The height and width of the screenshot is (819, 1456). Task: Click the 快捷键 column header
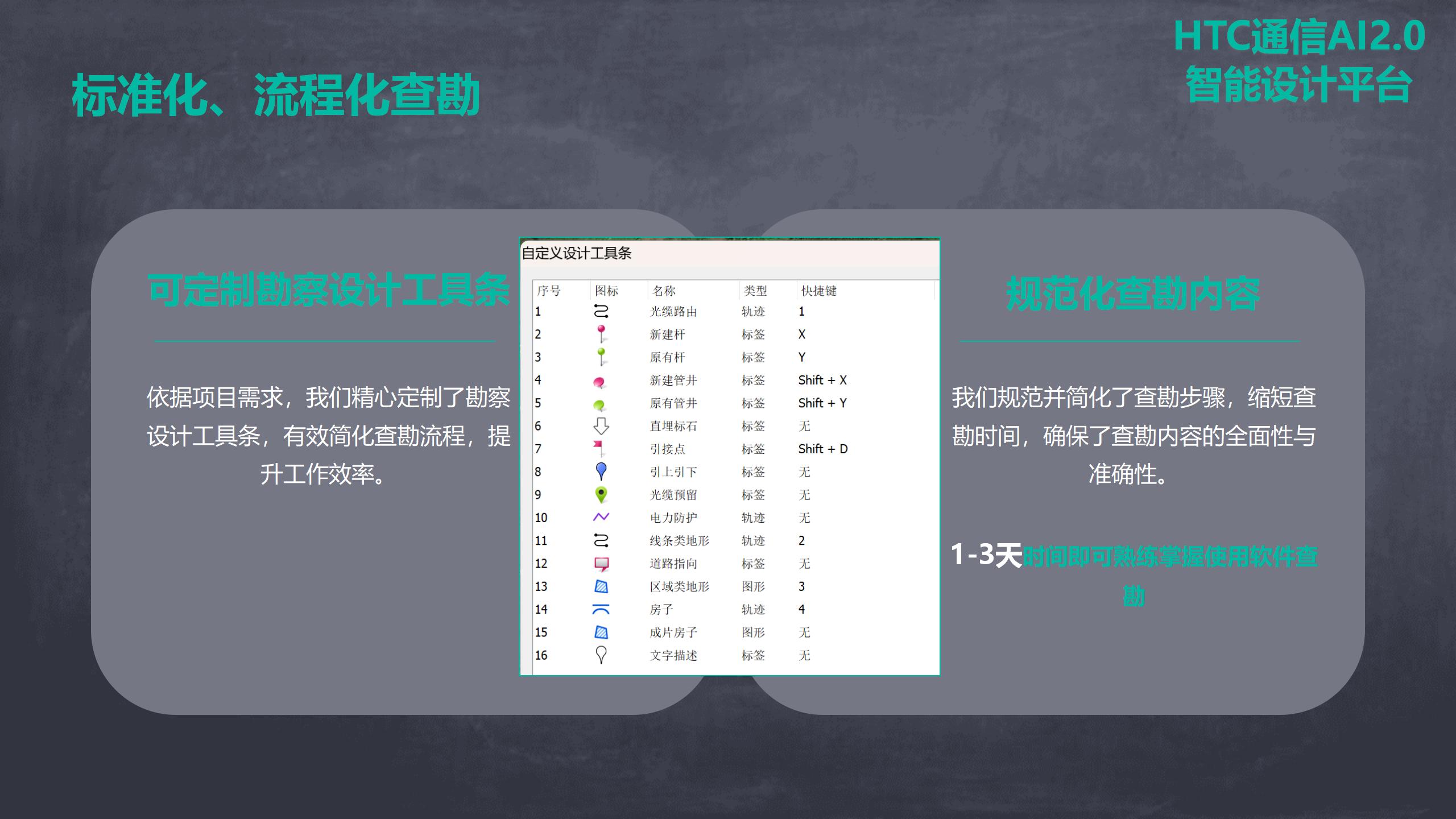[x=819, y=291]
